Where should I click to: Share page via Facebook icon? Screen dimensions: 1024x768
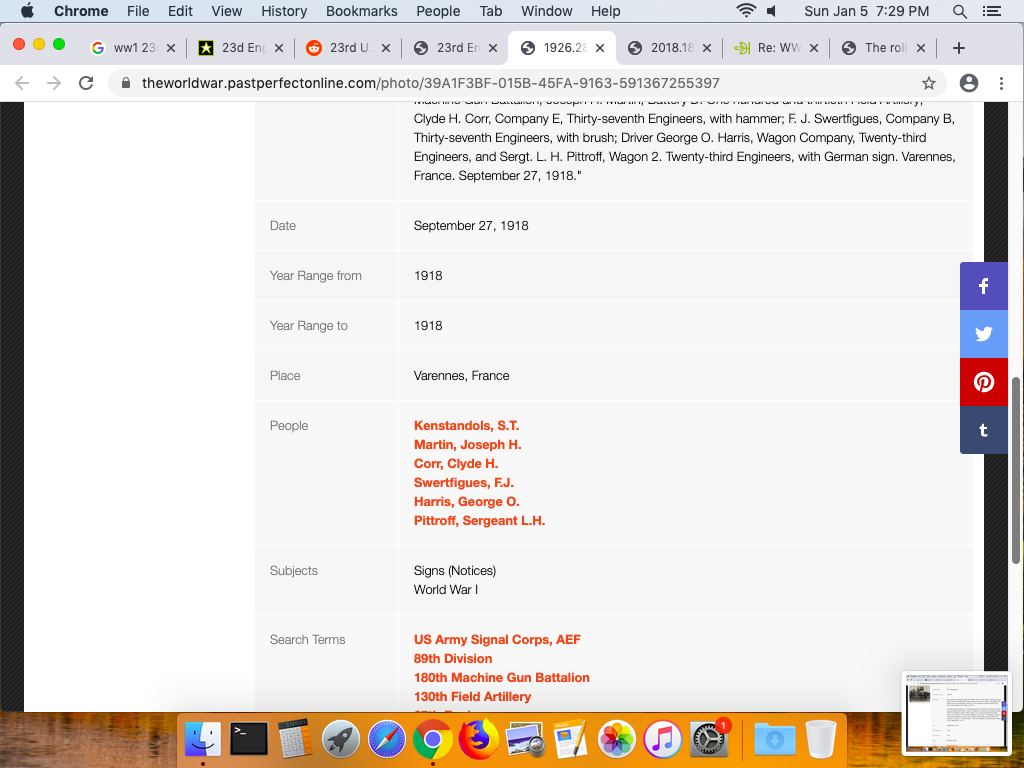pyautogui.click(x=984, y=287)
